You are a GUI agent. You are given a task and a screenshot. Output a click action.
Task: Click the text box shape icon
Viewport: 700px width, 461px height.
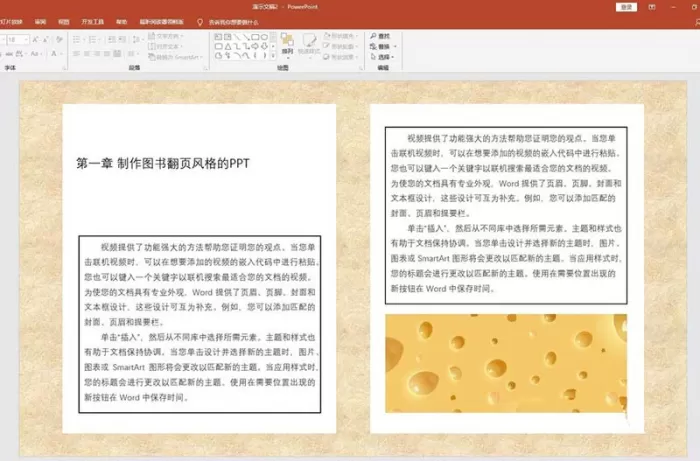pyautogui.click(x=218, y=37)
